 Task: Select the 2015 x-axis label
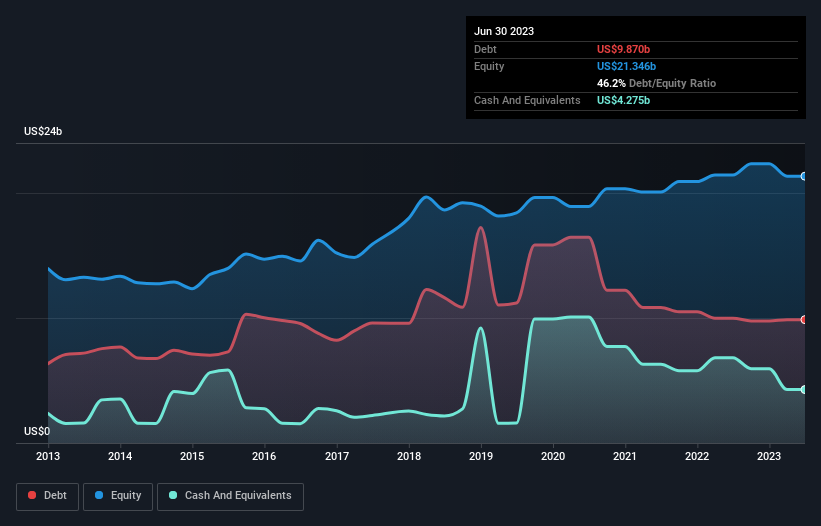pos(192,456)
